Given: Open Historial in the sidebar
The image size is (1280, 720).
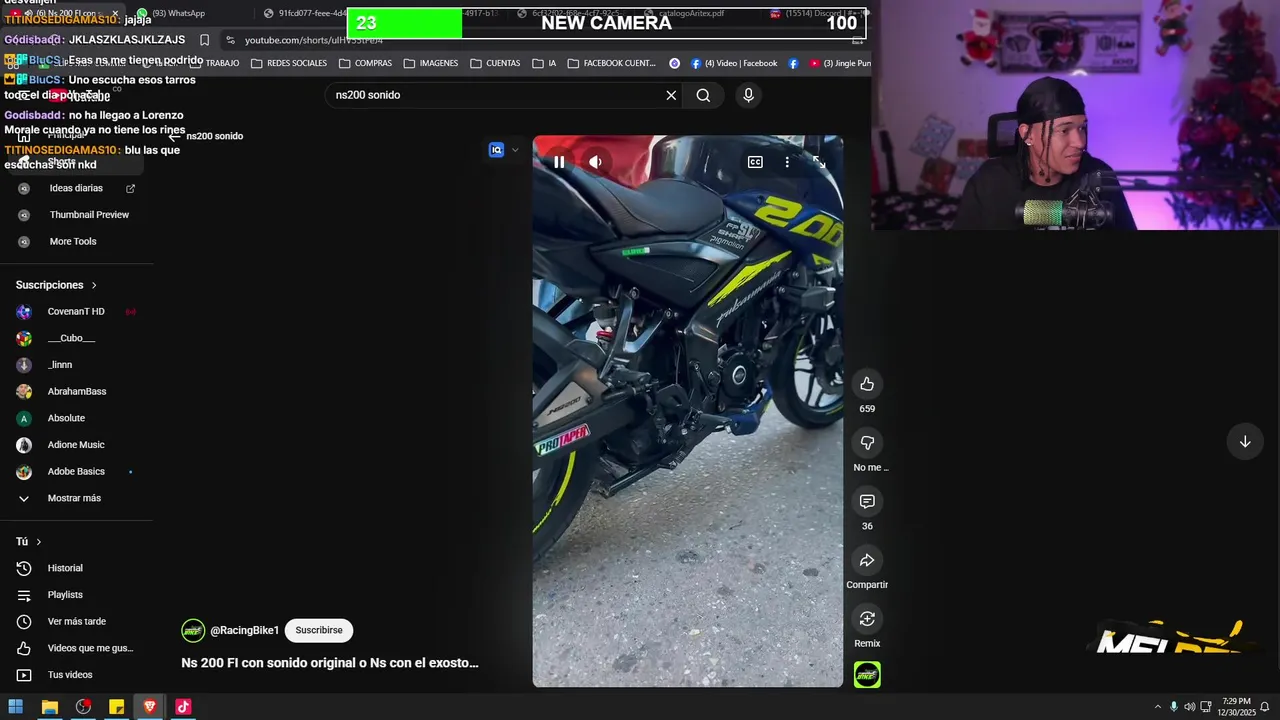Looking at the screenshot, I should (77, 568).
